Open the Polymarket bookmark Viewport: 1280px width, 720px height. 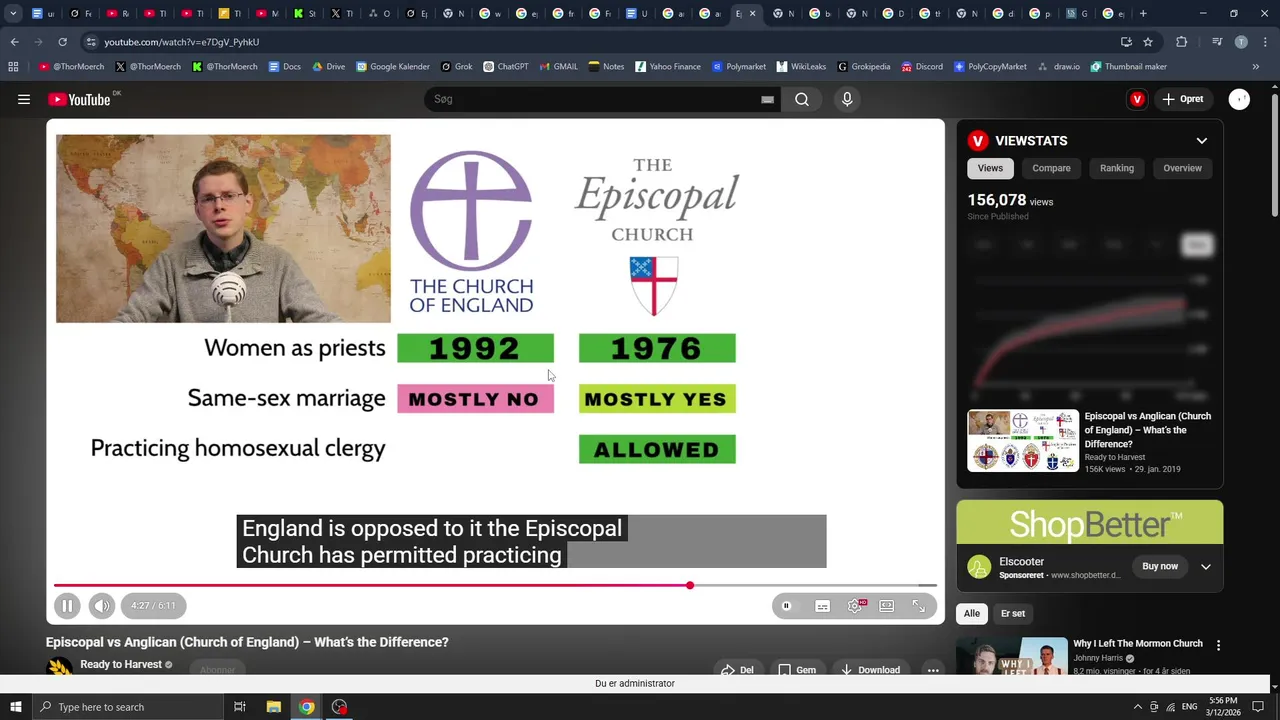(739, 67)
